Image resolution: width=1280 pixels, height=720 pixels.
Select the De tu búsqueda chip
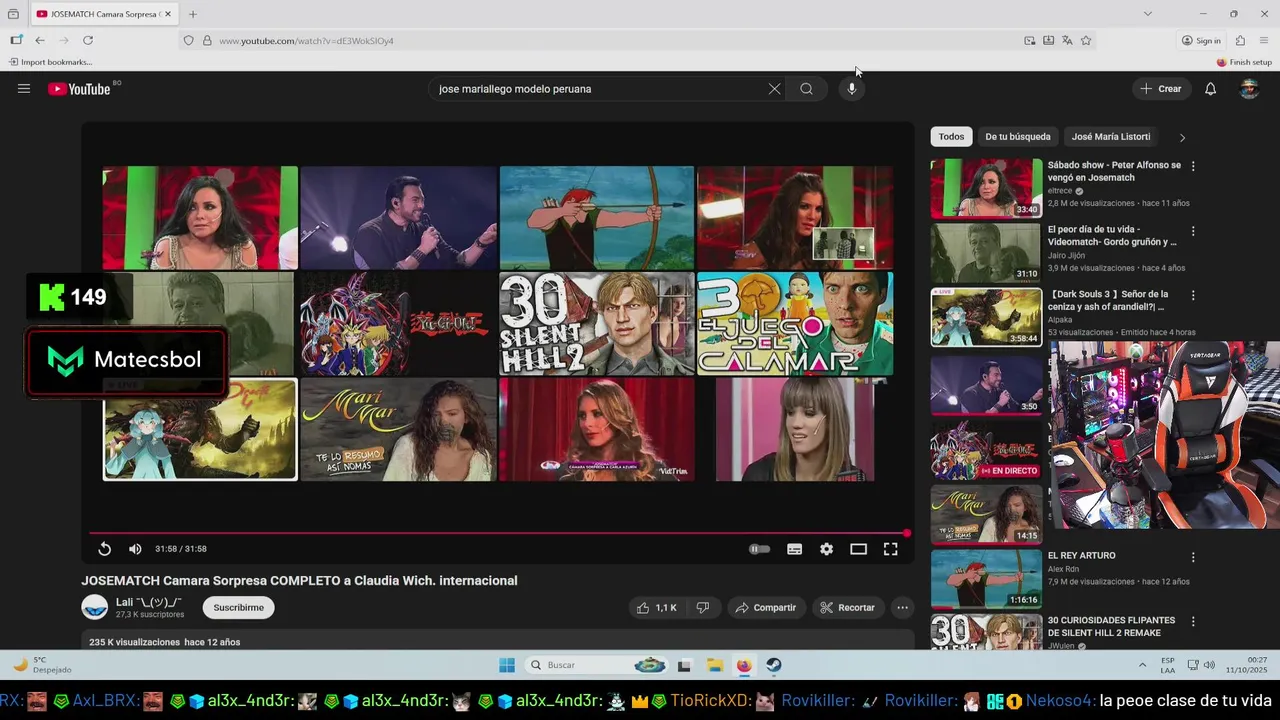(x=1018, y=137)
